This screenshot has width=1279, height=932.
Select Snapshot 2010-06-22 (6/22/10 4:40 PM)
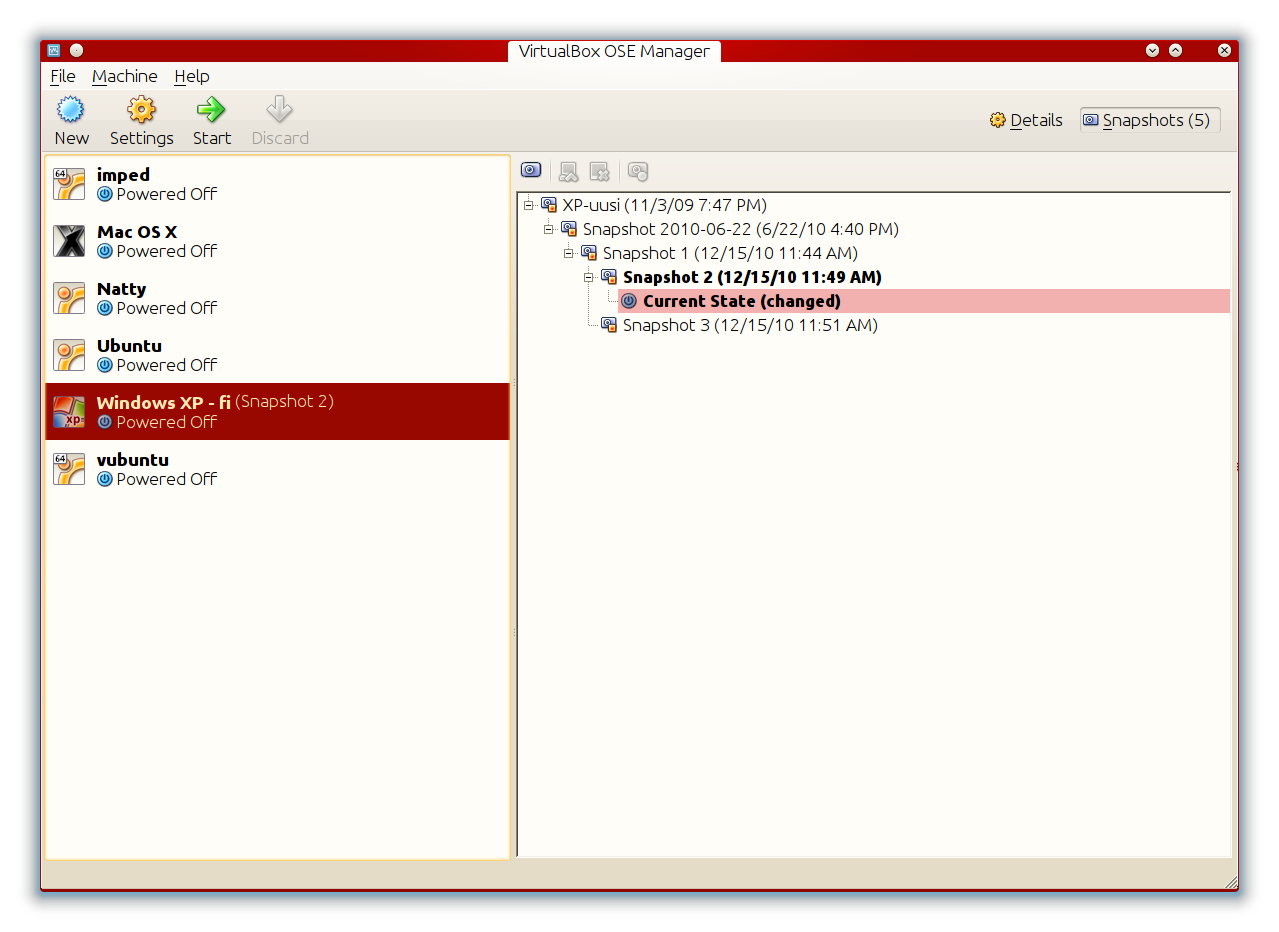741,229
